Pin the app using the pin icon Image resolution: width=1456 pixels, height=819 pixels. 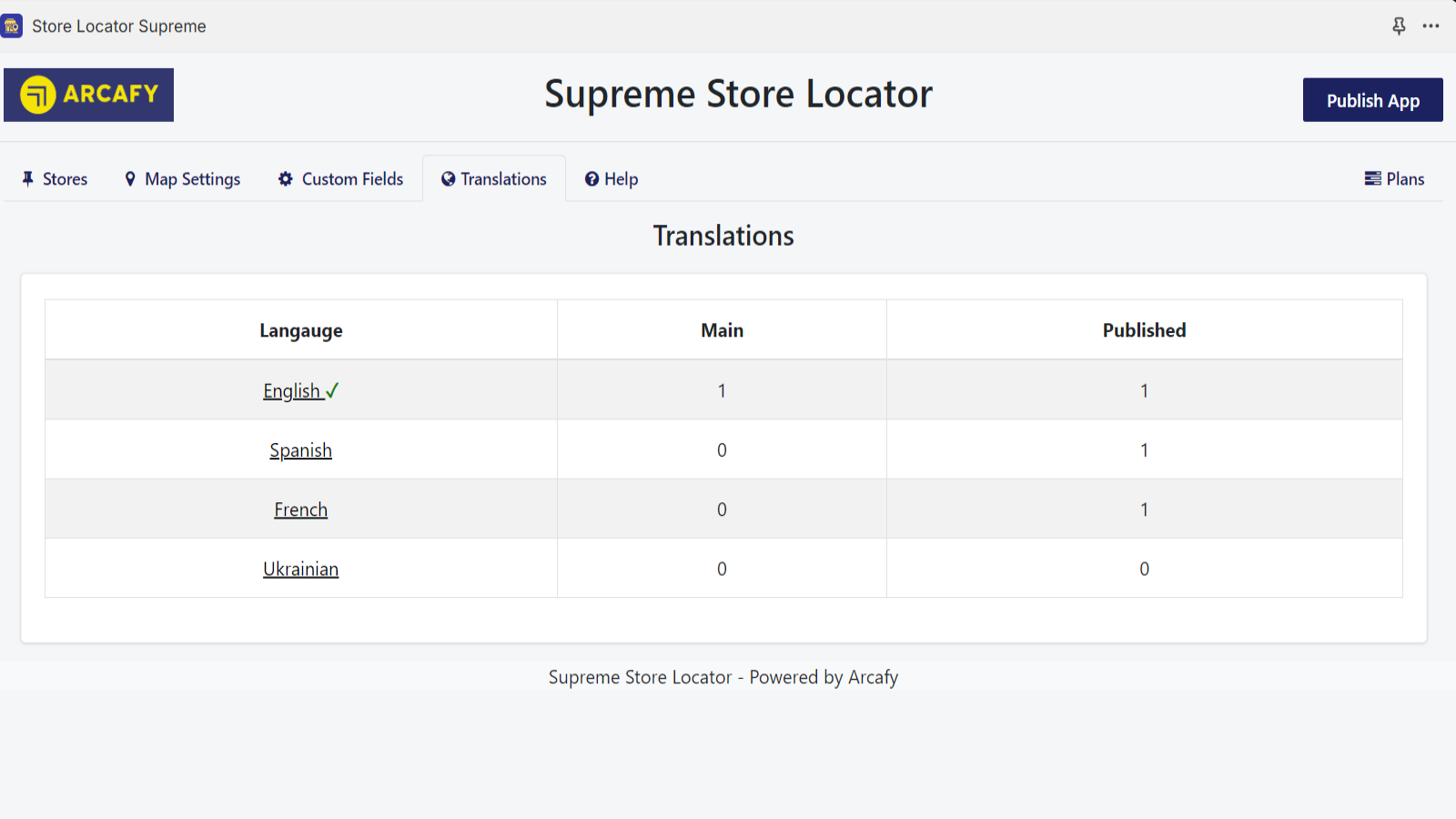coord(1399,26)
